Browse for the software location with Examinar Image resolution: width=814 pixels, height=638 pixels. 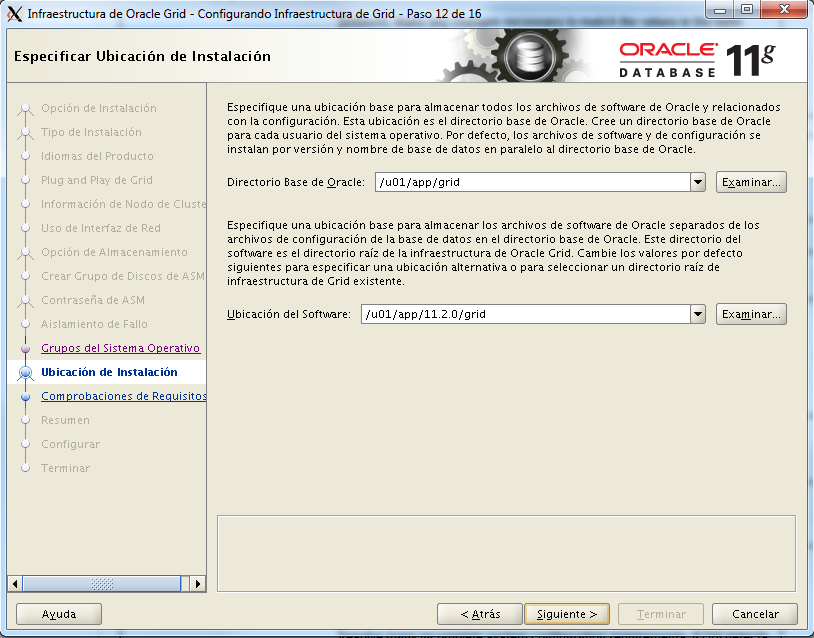[751, 314]
